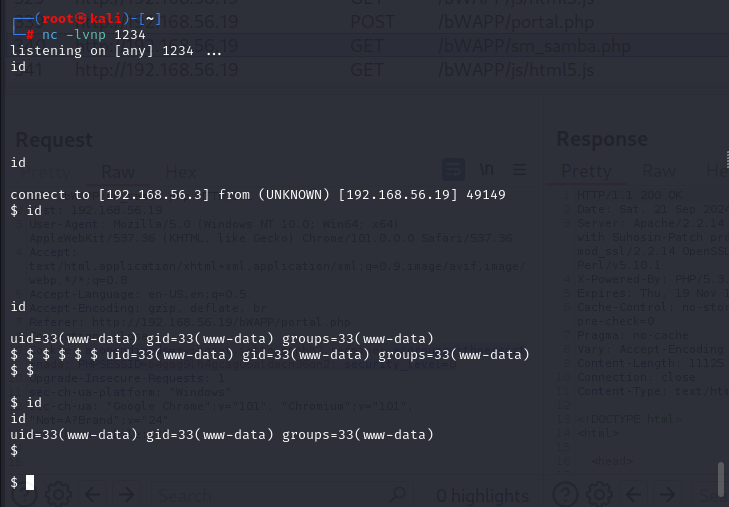Select the Pretty tab in Response

click(x=586, y=171)
